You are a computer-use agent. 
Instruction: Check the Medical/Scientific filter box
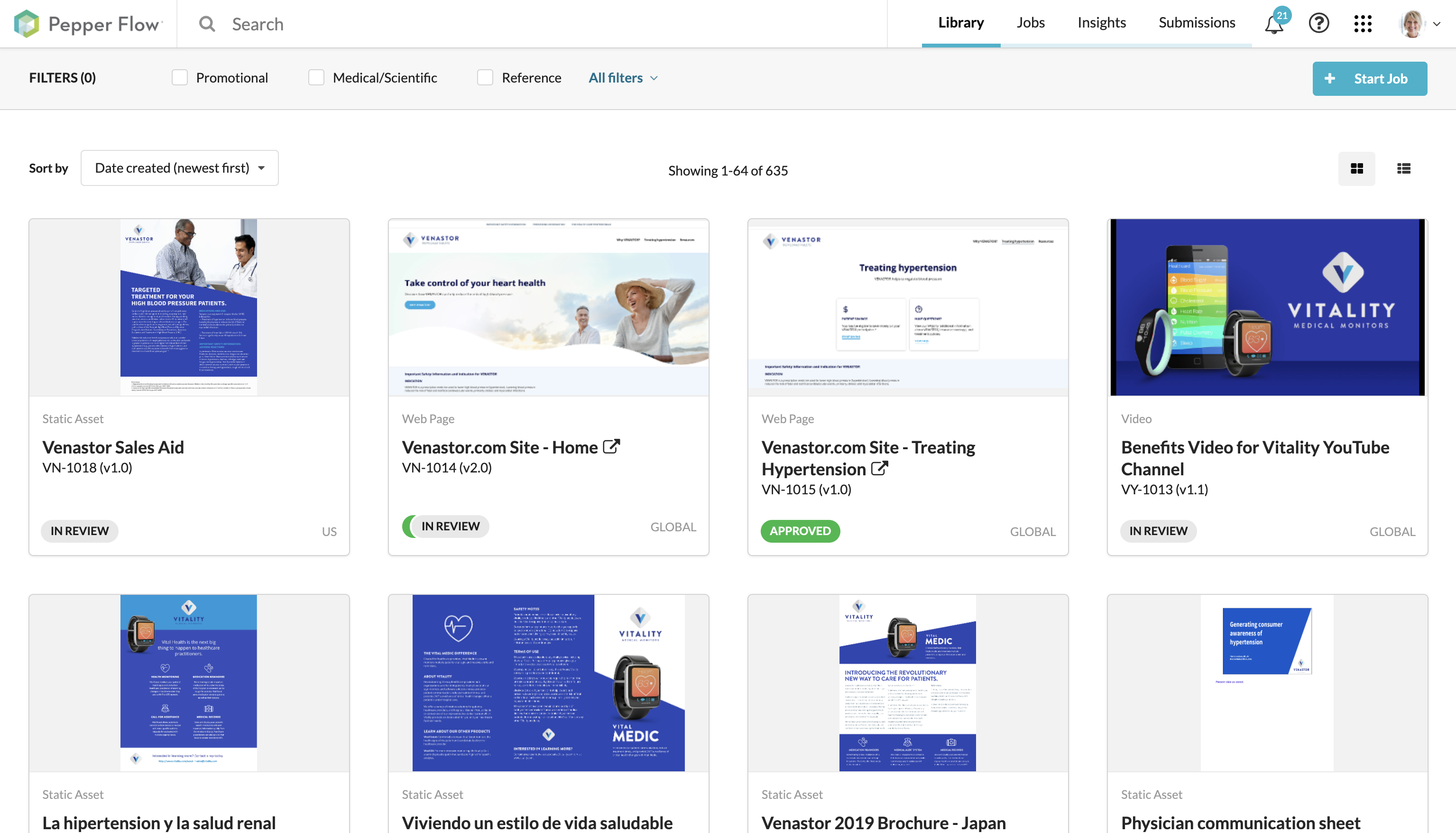point(316,78)
